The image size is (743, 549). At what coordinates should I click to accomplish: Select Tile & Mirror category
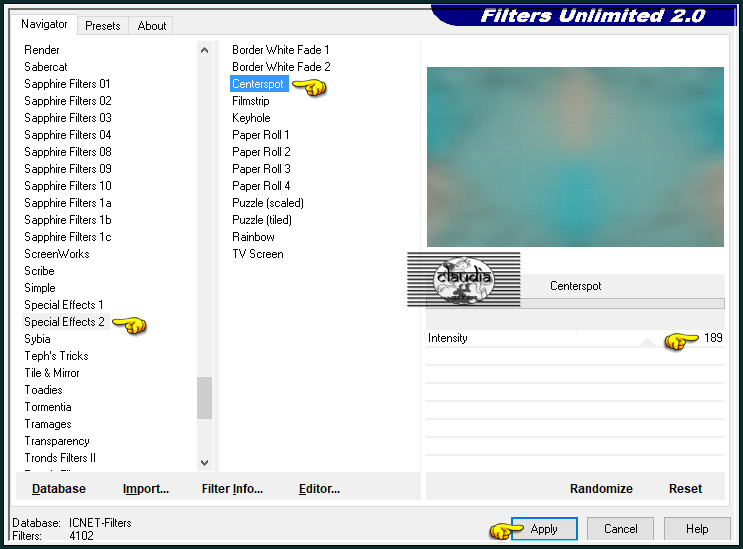(52, 373)
